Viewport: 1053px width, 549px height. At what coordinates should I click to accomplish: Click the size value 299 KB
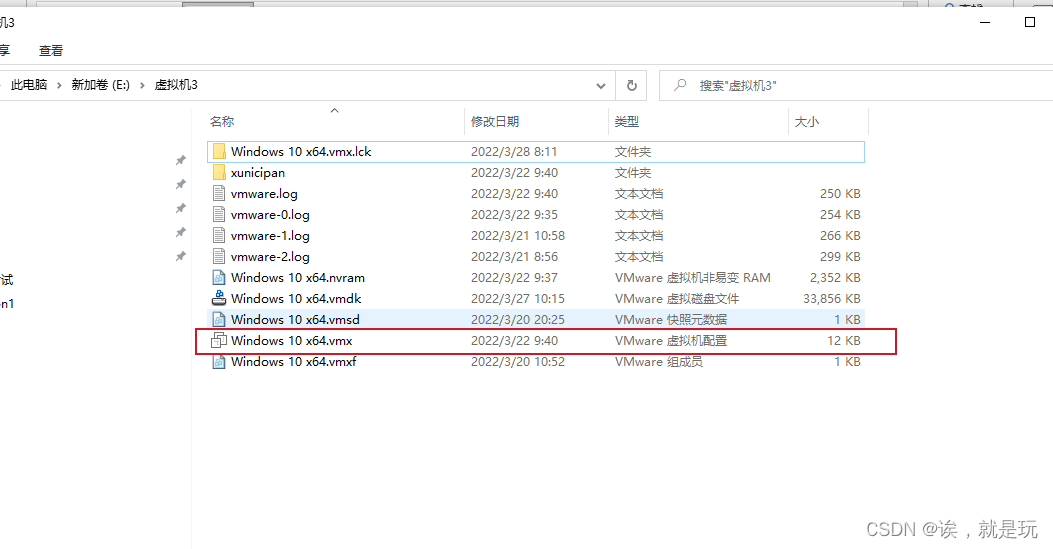click(x=840, y=256)
